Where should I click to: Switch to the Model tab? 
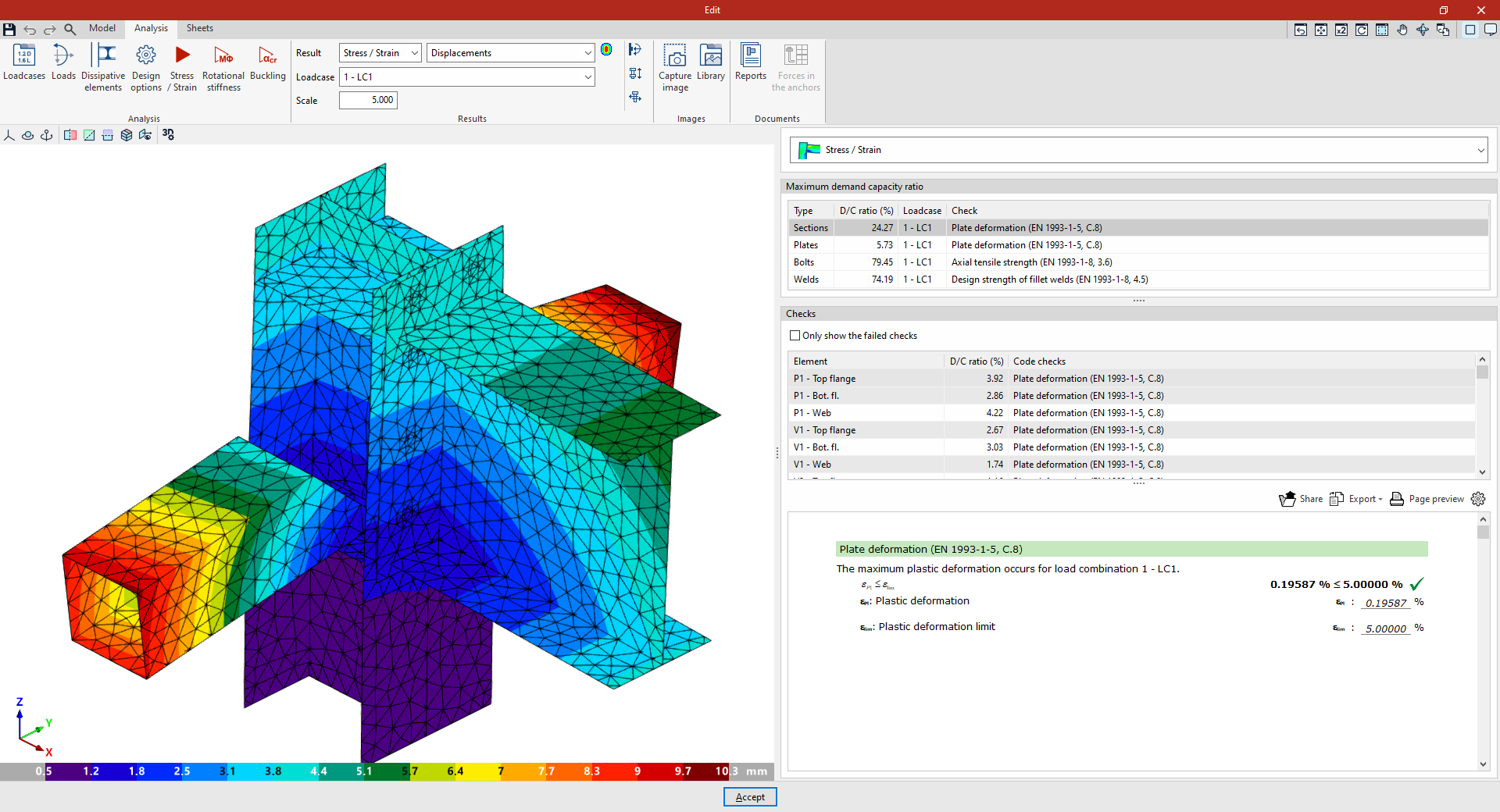tap(102, 28)
